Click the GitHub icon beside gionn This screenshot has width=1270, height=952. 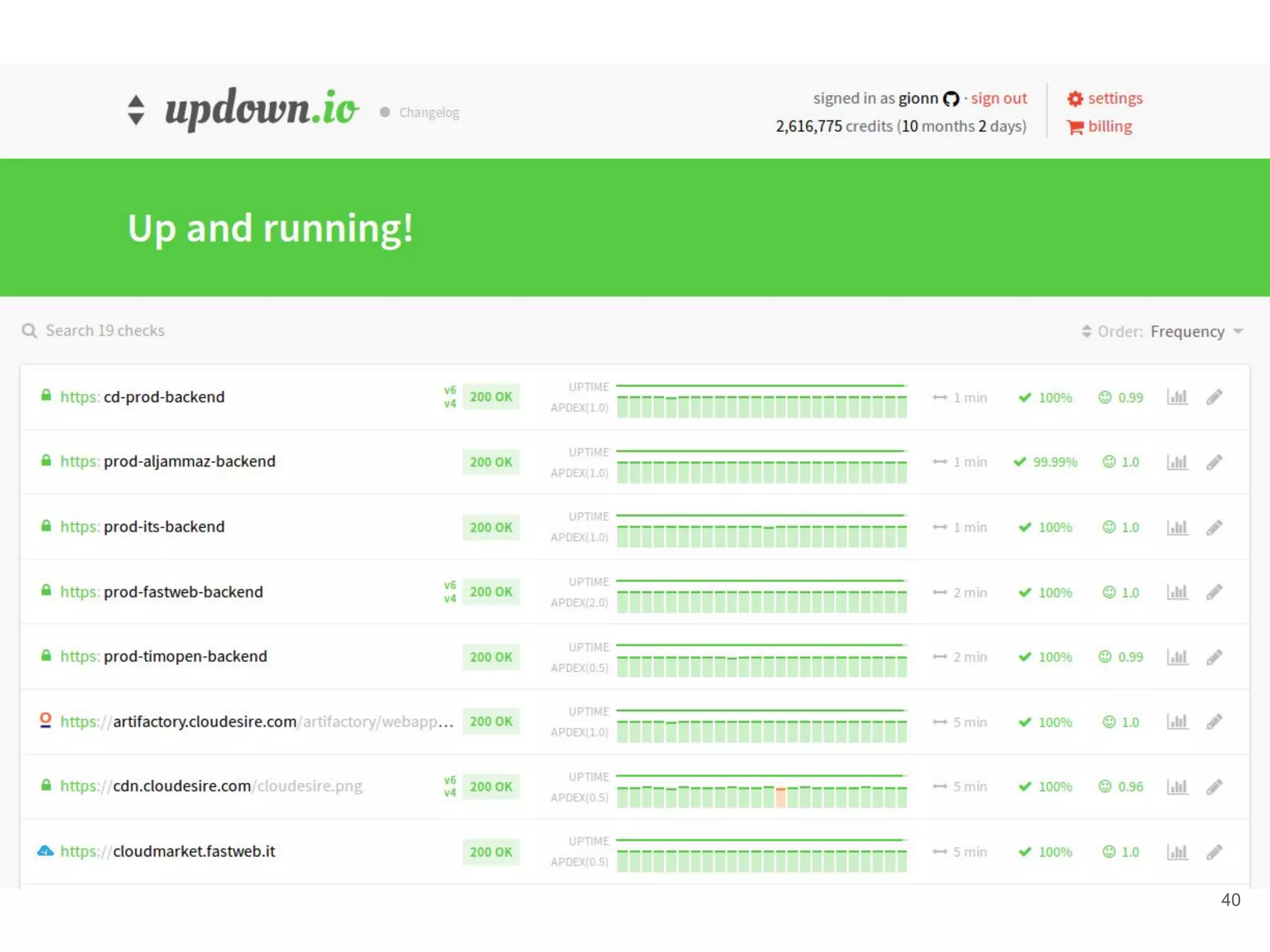pos(951,99)
